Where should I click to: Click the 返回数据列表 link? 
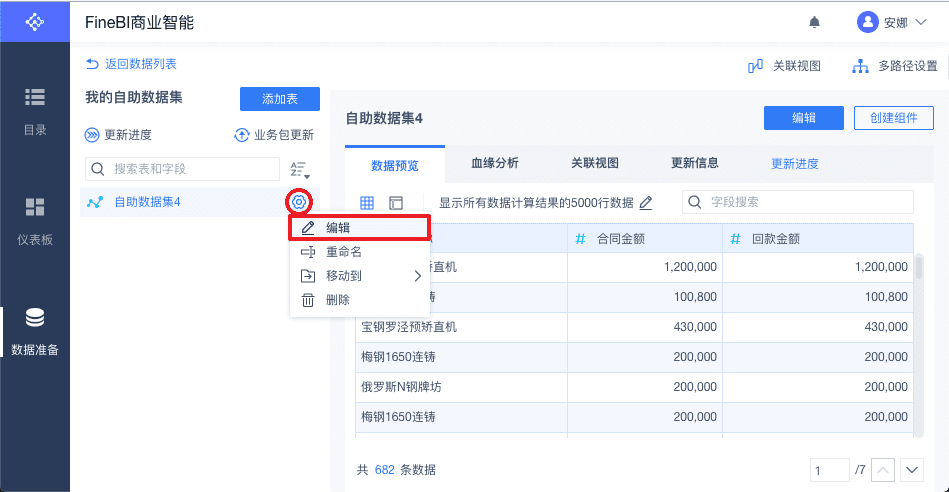pos(131,64)
